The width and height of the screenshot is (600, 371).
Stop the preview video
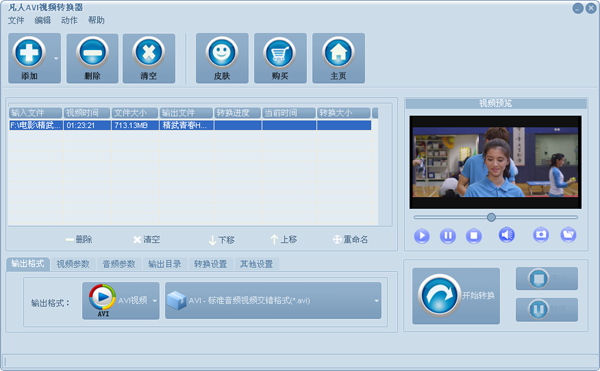tap(474, 236)
